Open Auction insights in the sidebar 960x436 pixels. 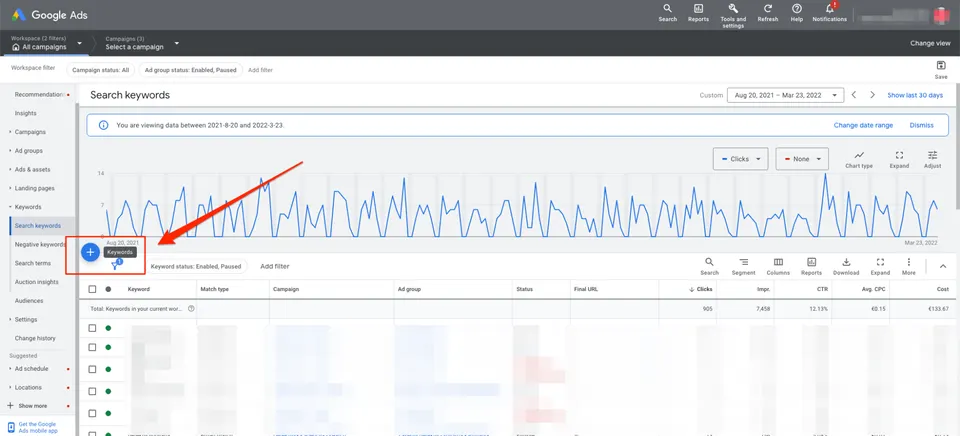pyautogui.click(x=37, y=282)
